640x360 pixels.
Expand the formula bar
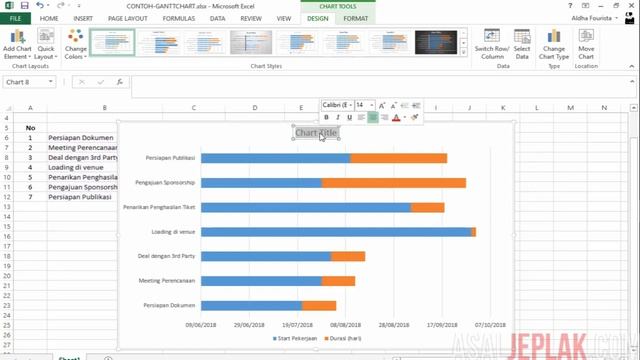(632, 81)
